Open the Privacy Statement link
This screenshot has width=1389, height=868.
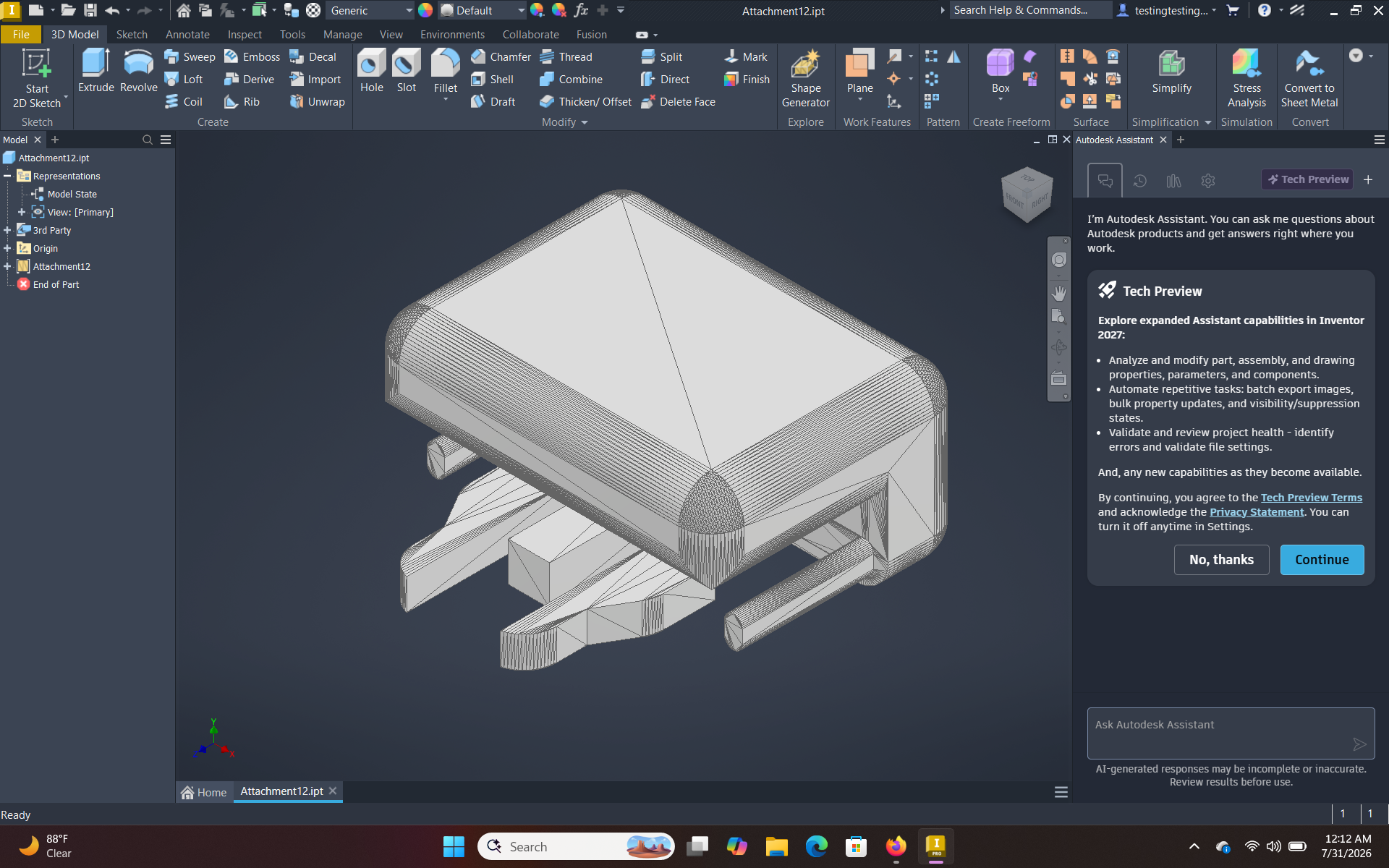click(x=1257, y=512)
